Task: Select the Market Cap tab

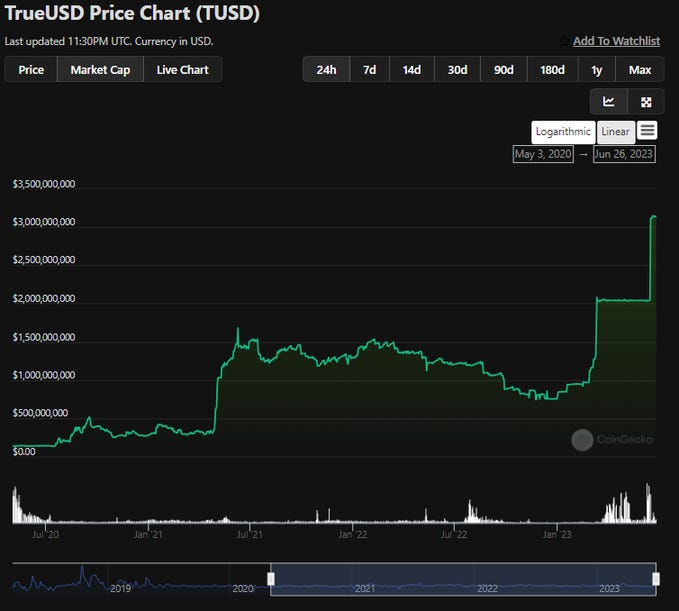Action: click(x=100, y=70)
